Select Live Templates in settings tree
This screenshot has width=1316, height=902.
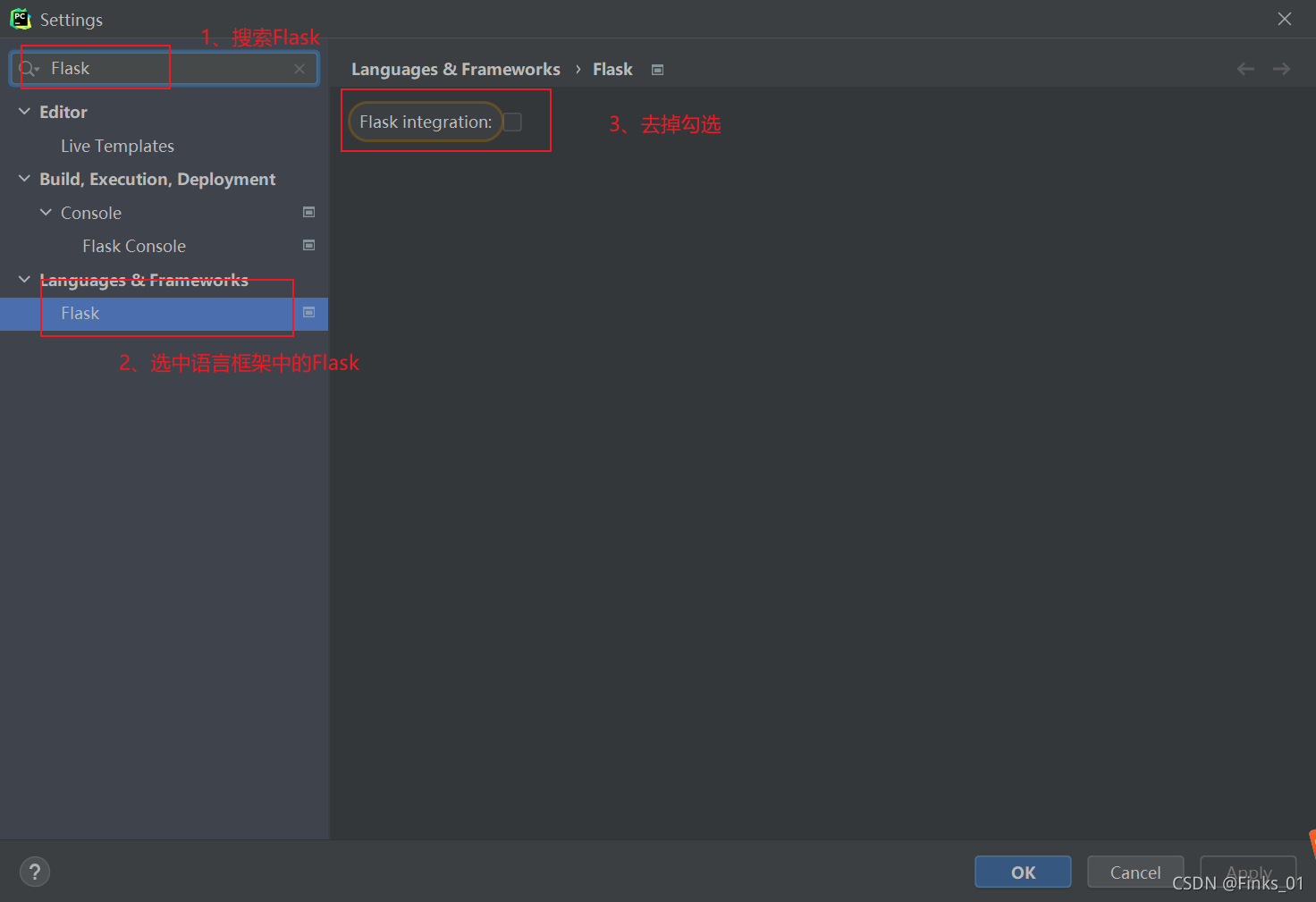coord(117,146)
